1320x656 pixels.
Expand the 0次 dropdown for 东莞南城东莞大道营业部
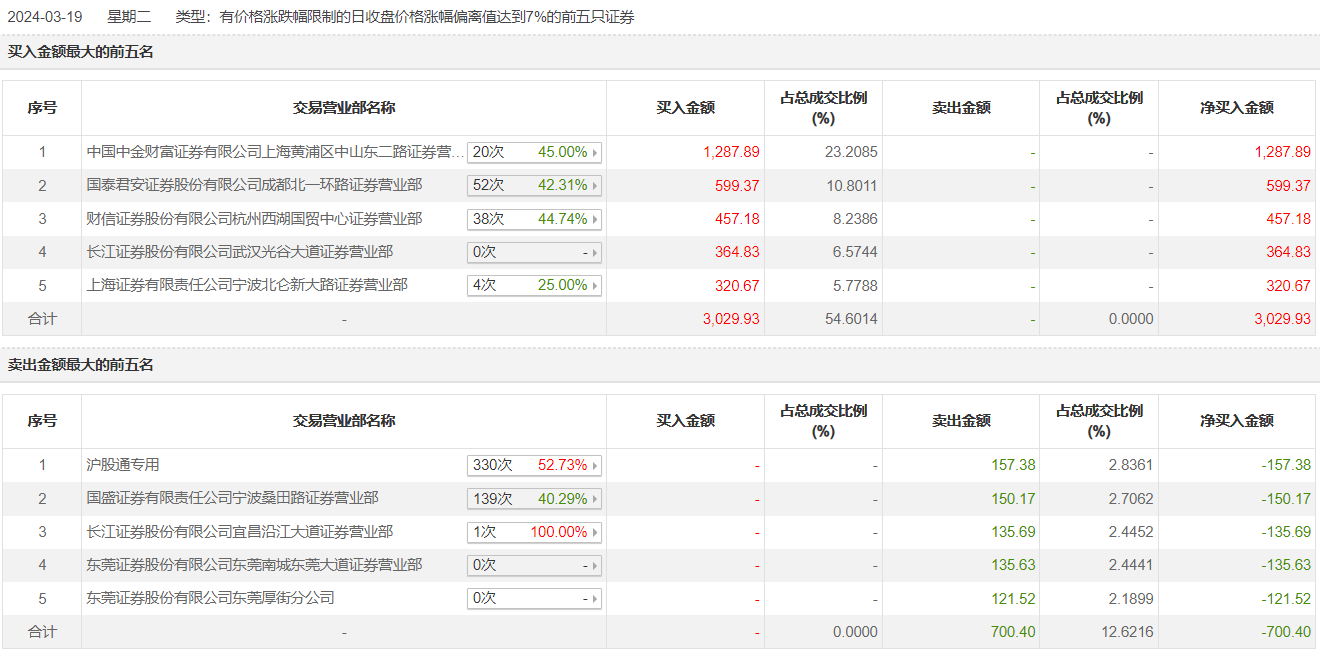(x=534, y=565)
